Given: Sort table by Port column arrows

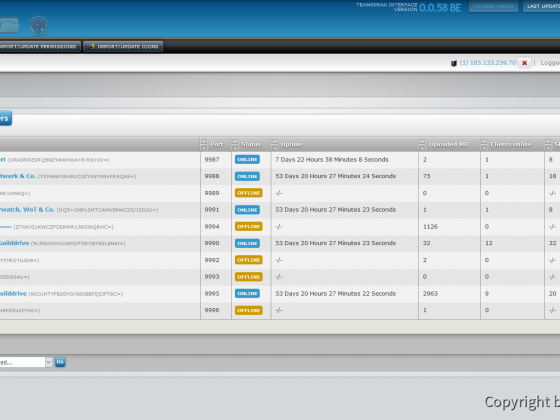Looking at the screenshot, I should click(204, 144).
